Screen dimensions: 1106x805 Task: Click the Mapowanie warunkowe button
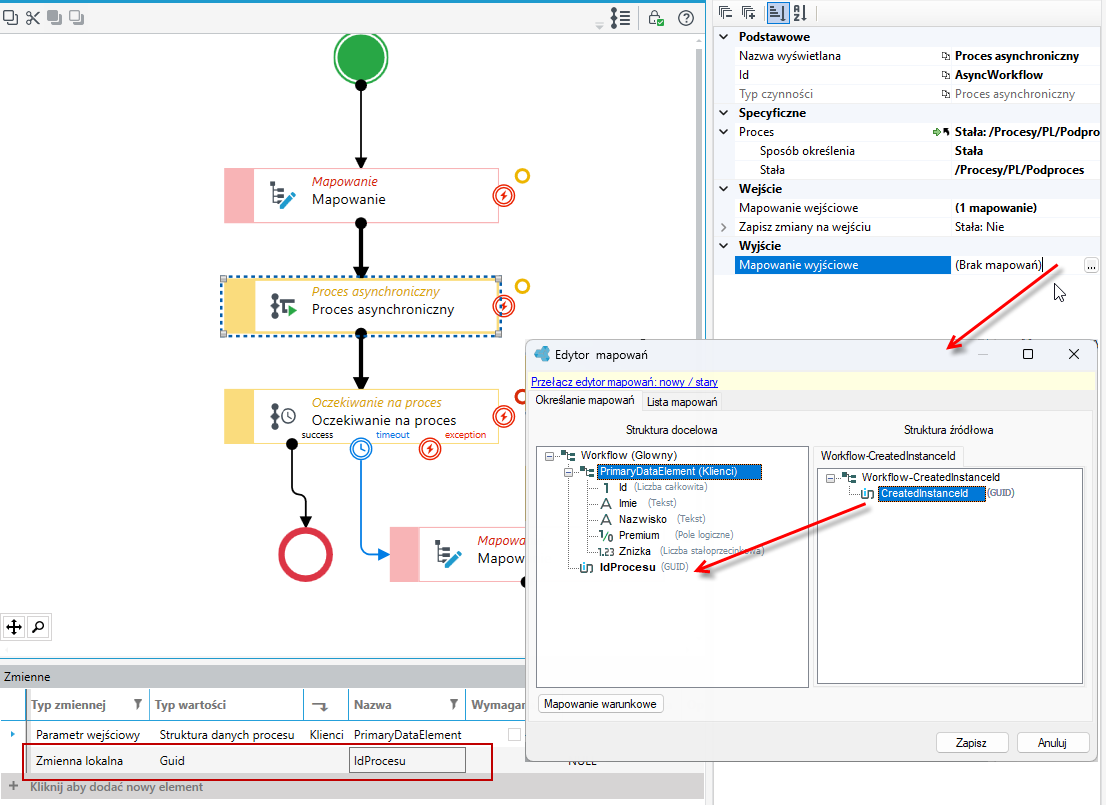click(600, 704)
